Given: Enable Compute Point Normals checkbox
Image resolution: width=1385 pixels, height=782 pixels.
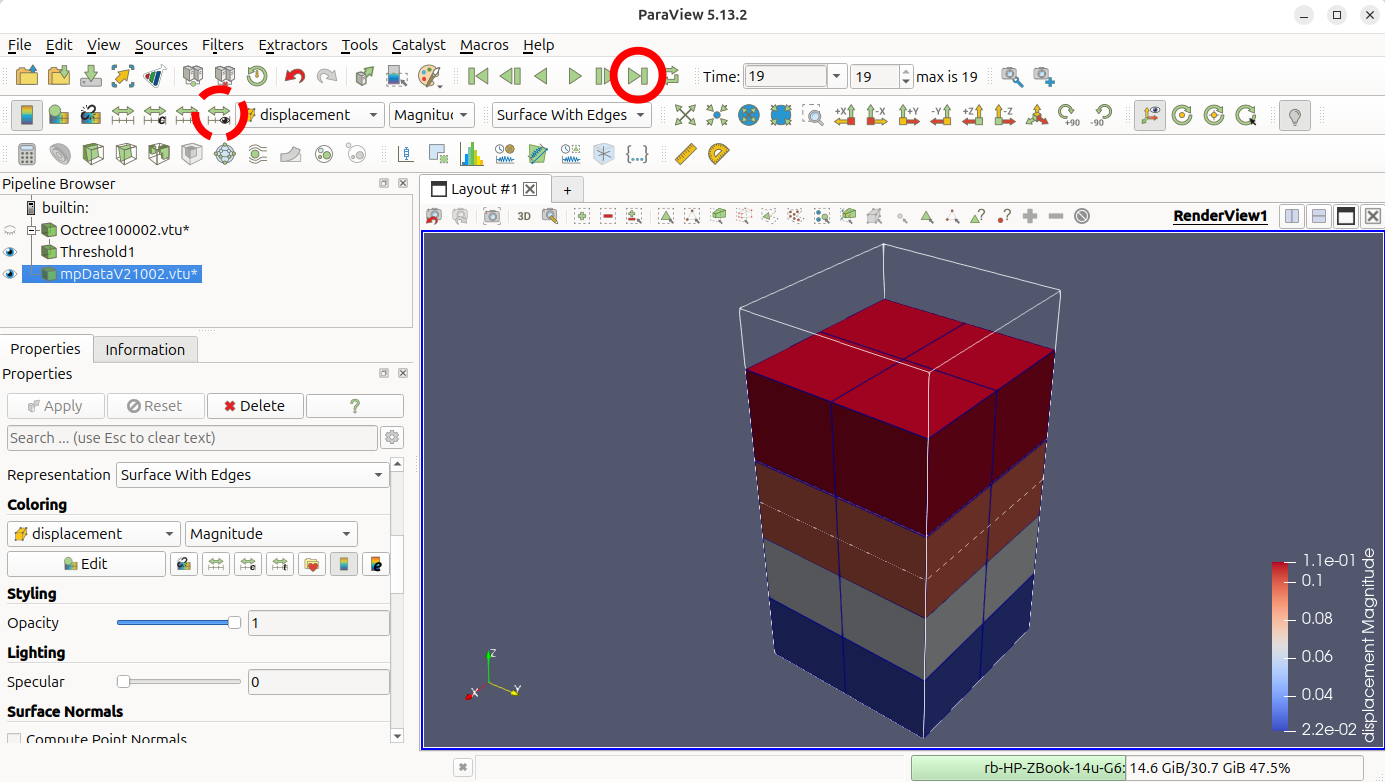Looking at the screenshot, I should tap(14, 740).
